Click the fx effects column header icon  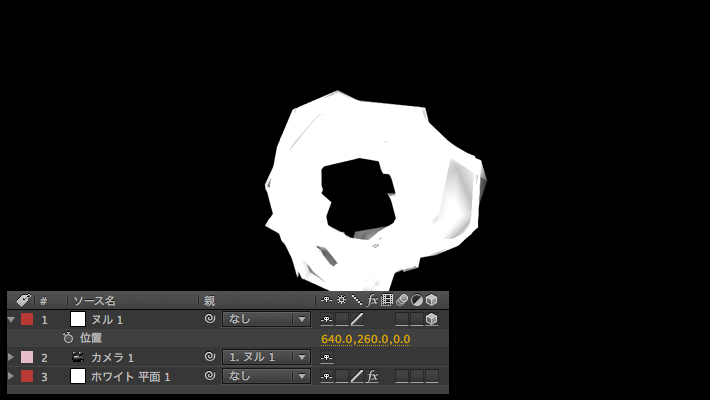pyautogui.click(x=372, y=300)
